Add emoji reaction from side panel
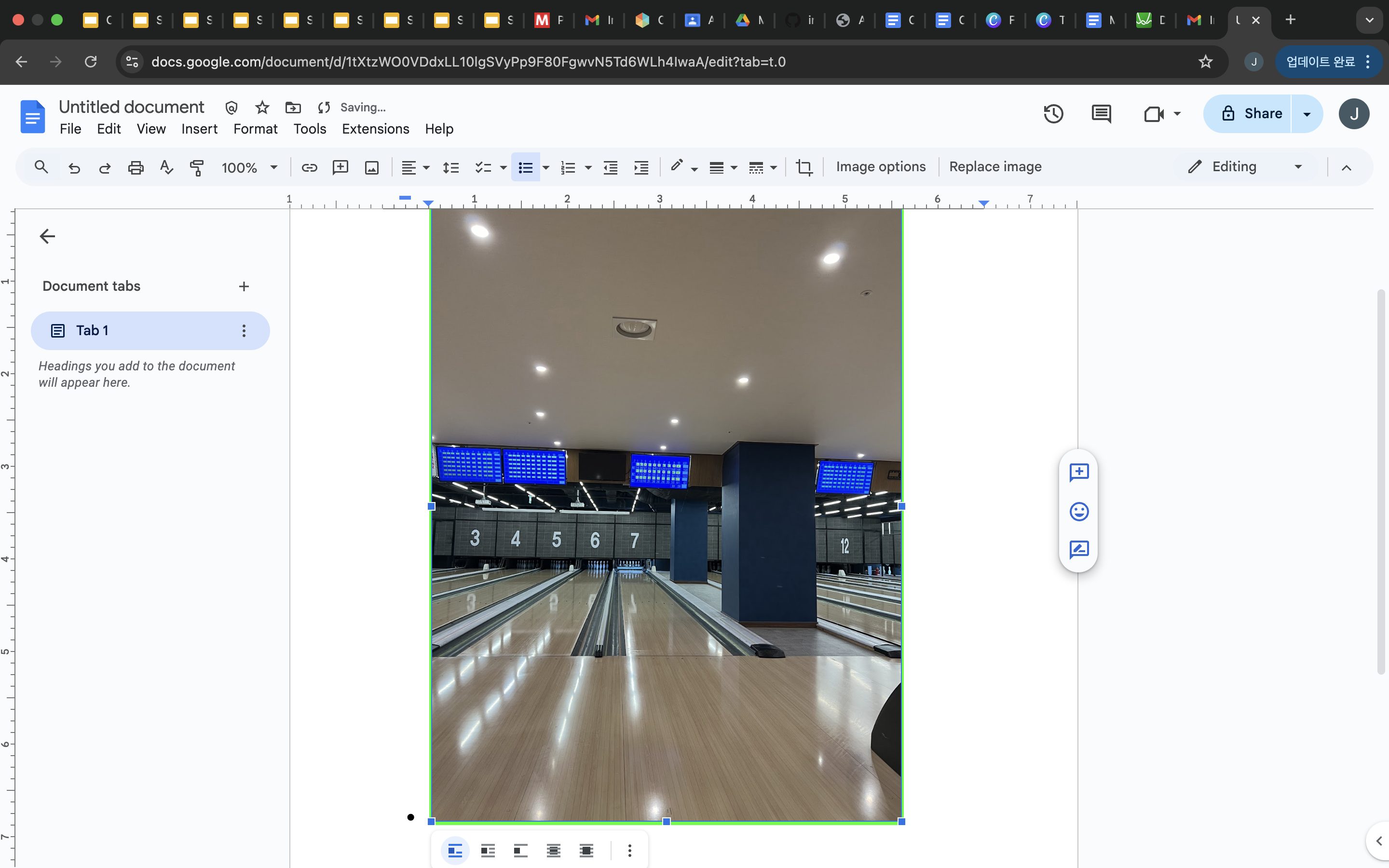Screen dimensions: 1389x868 coord(1078,511)
